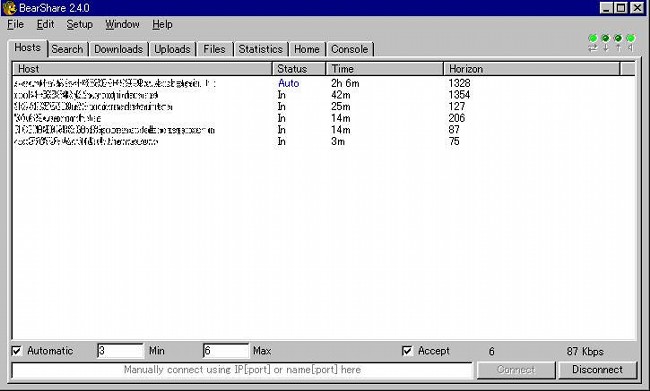
Task: Focus the manual connect IP or name field
Action: pos(242,370)
